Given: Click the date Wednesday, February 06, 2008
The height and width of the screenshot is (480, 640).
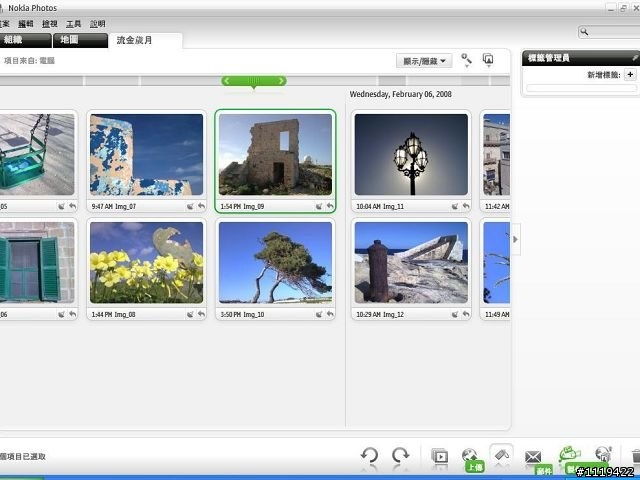Looking at the screenshot, I should [400, 94].
